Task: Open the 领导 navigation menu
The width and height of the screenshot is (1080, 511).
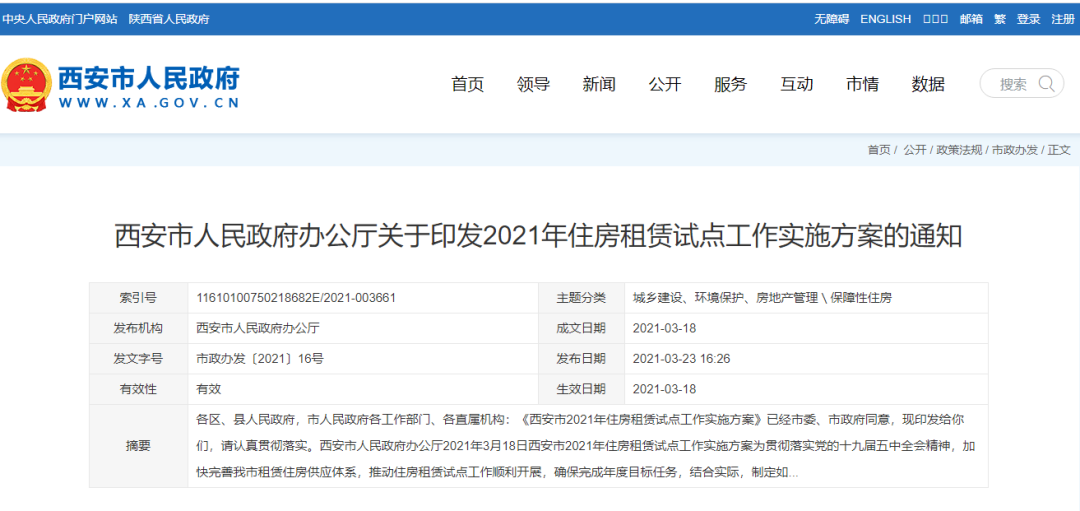Action: (x=533, y=84)
